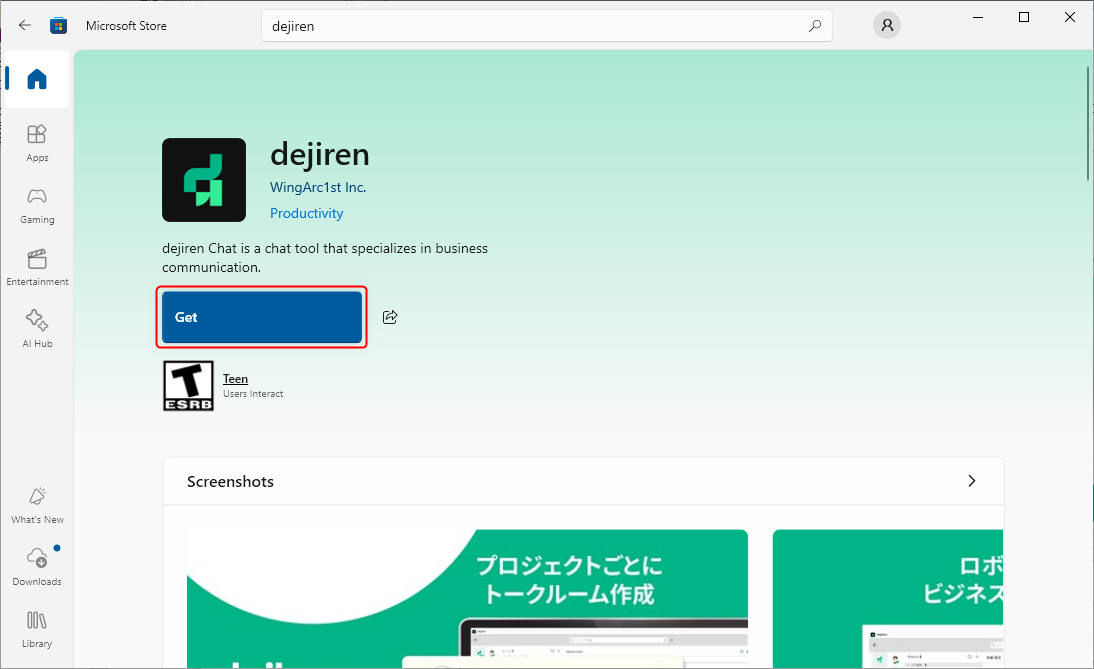The image size is (1094, 669).
Task: Open the Entertainment section
Action: point(37,267)
